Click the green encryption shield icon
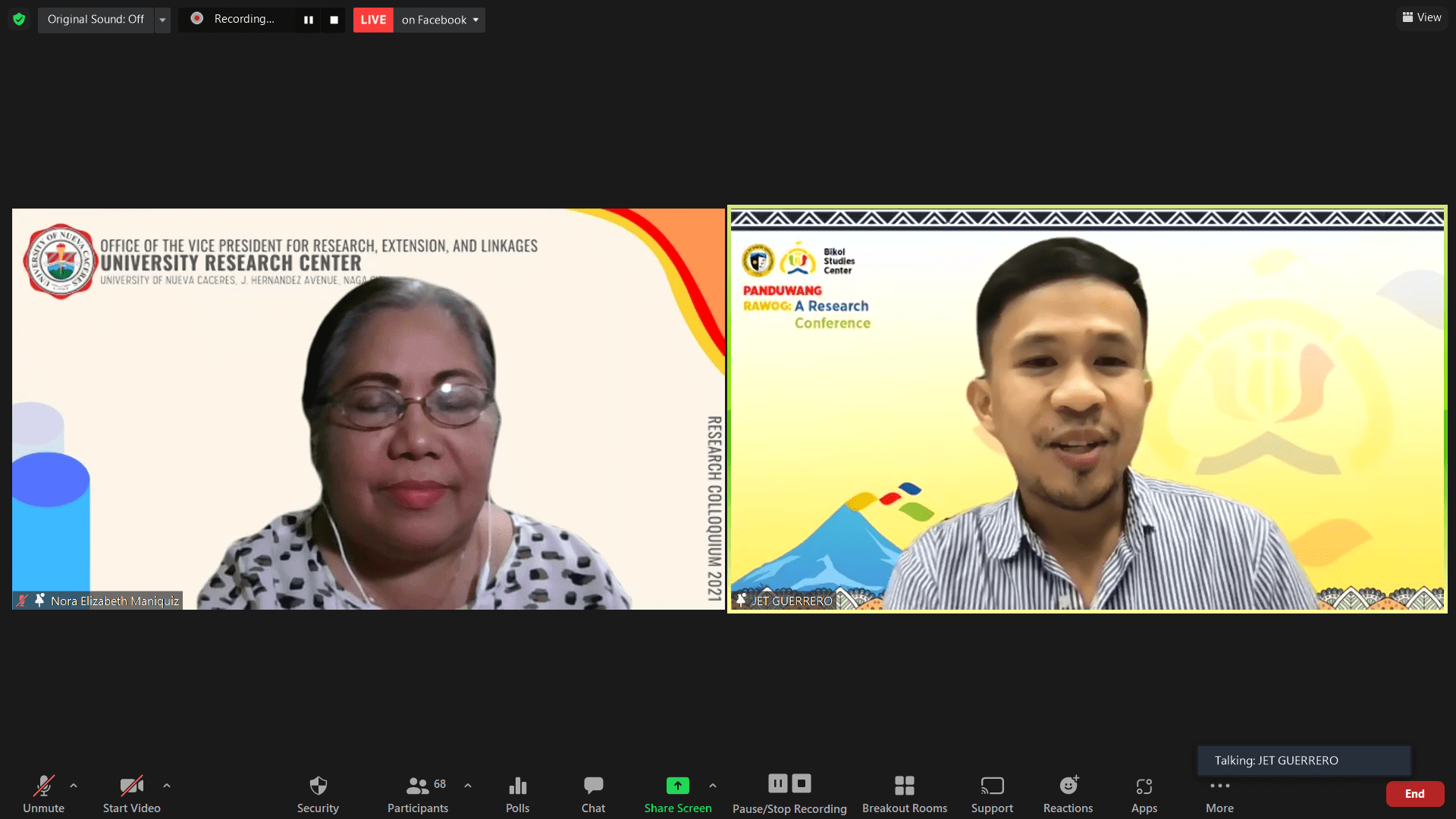The width and height of the screenshot is (1456, 819). click(x=19, y=19)
